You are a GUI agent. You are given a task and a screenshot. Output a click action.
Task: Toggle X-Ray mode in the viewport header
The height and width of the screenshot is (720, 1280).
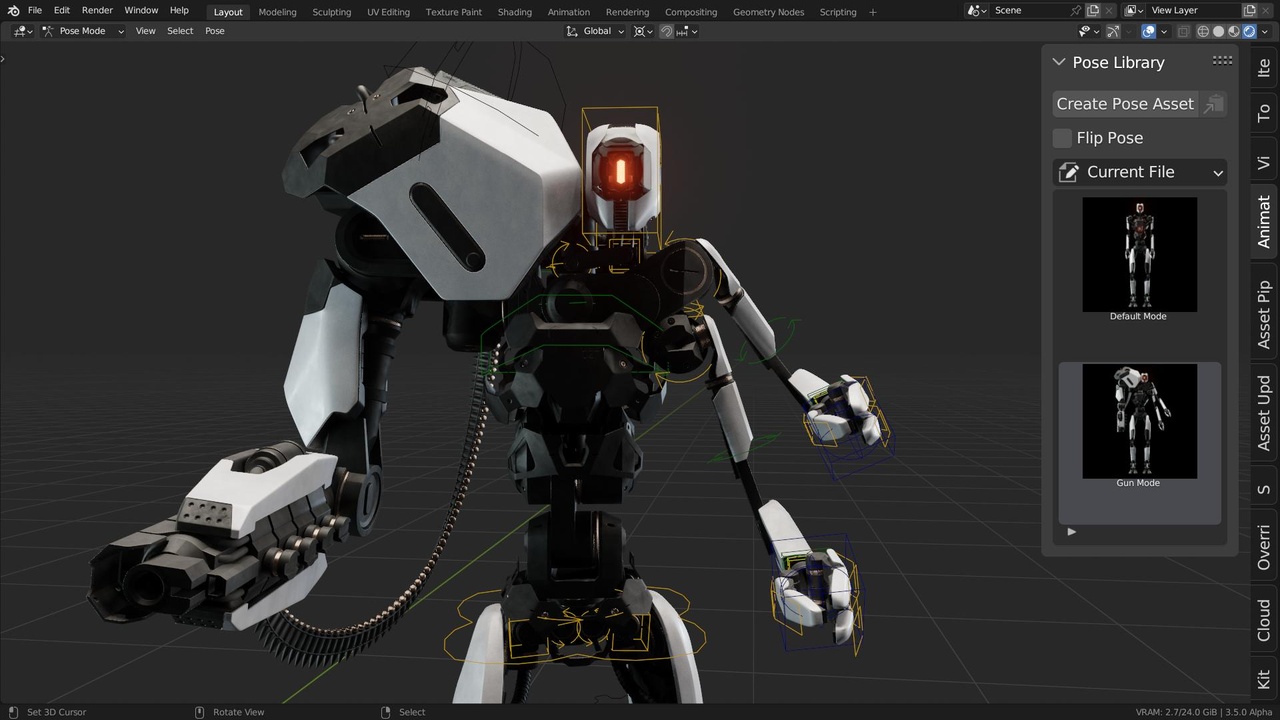[x=1183, y=31]
